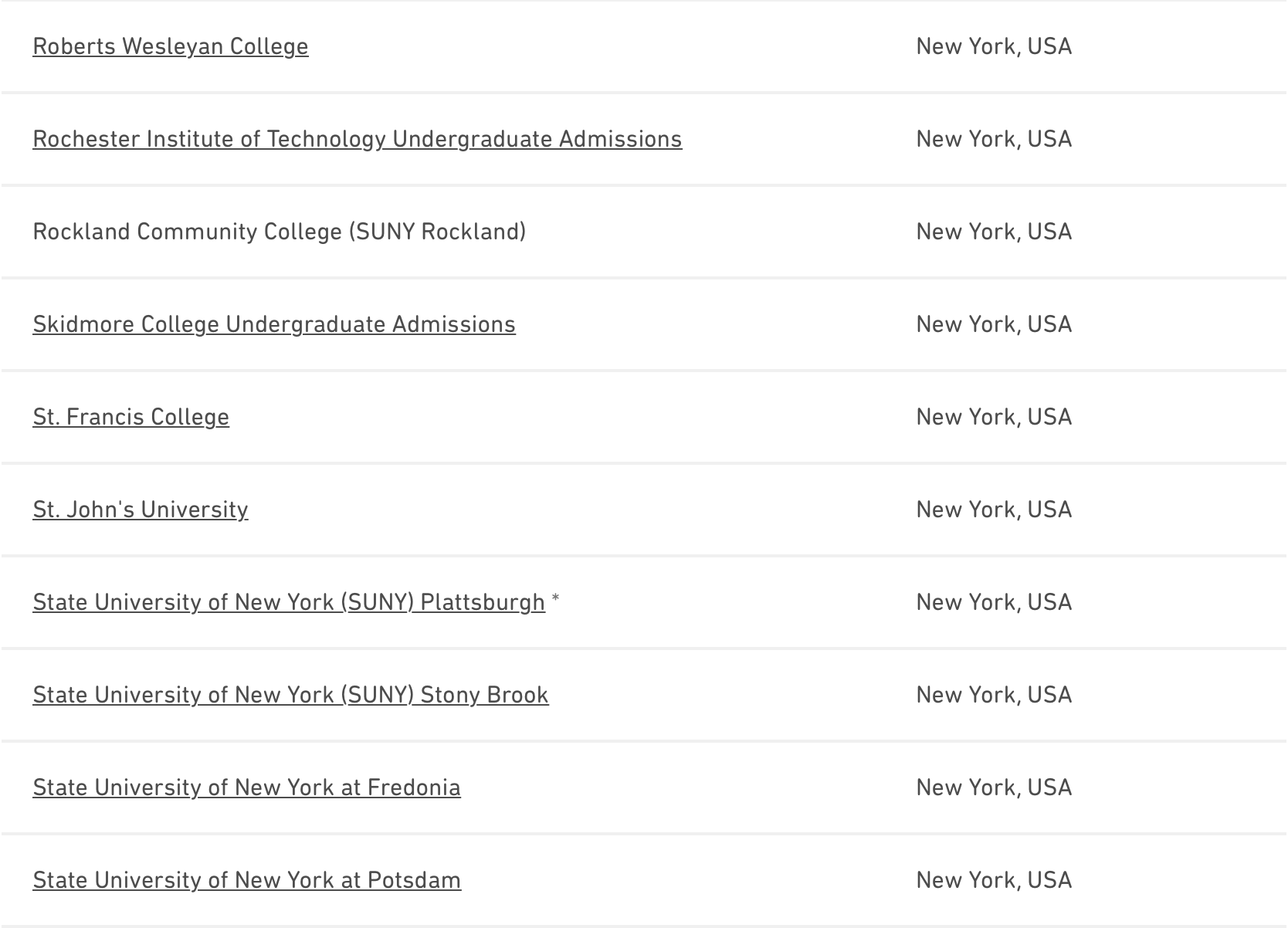This screenshot has height=928, width=1288.
Task: Open State University of New York at Potsdam
Action: 246,880
